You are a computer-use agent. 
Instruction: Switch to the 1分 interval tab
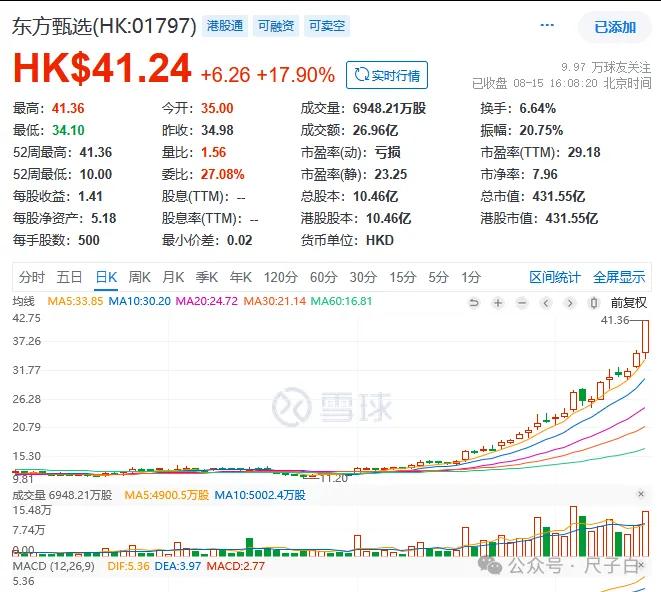point(471,277)
